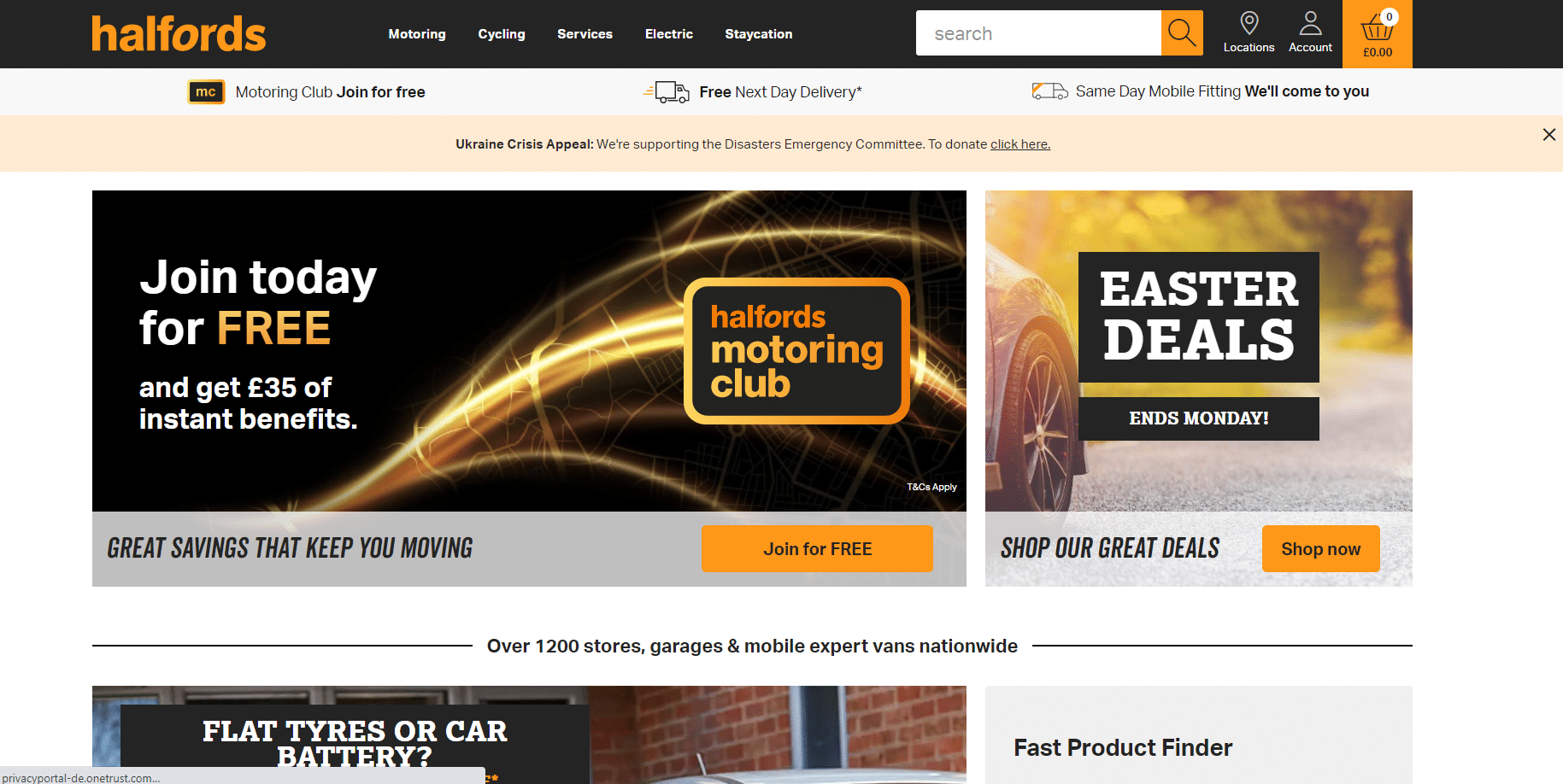
Task: Click the £0.00 basket total
Action: tap(1378, 52)
